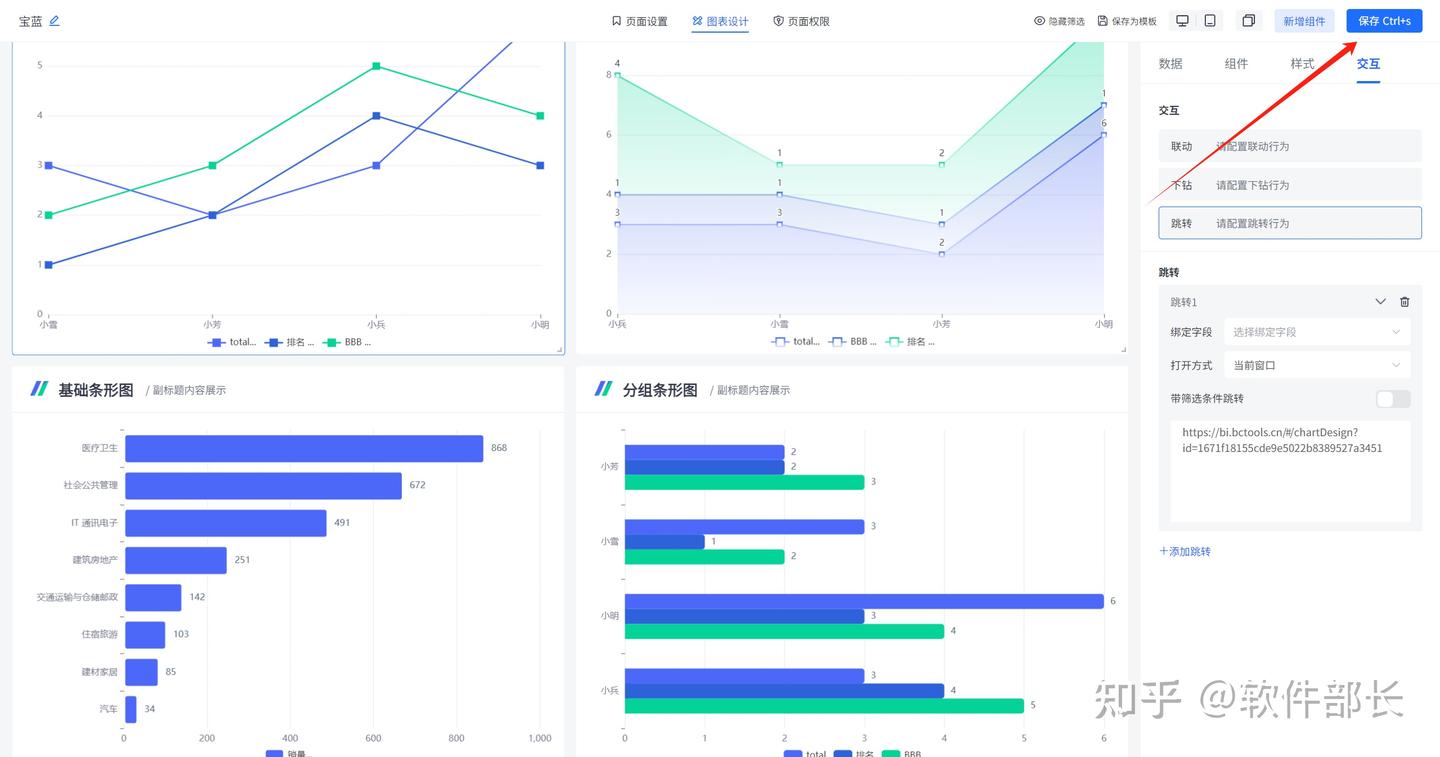Click the 跳转1 section label
This screenshot has height=757, width=1440.
tap(1183, 302)
